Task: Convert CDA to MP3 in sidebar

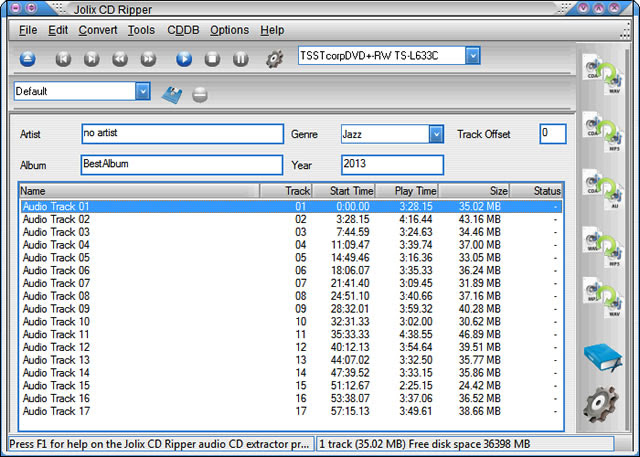Action: [603, 132]
